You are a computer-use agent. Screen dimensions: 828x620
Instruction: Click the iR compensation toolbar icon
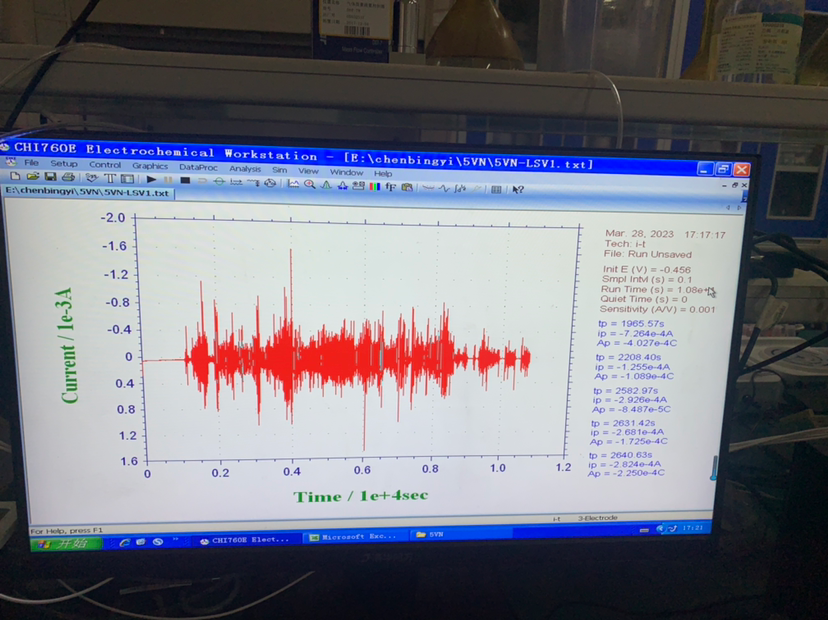coord(236,182)
